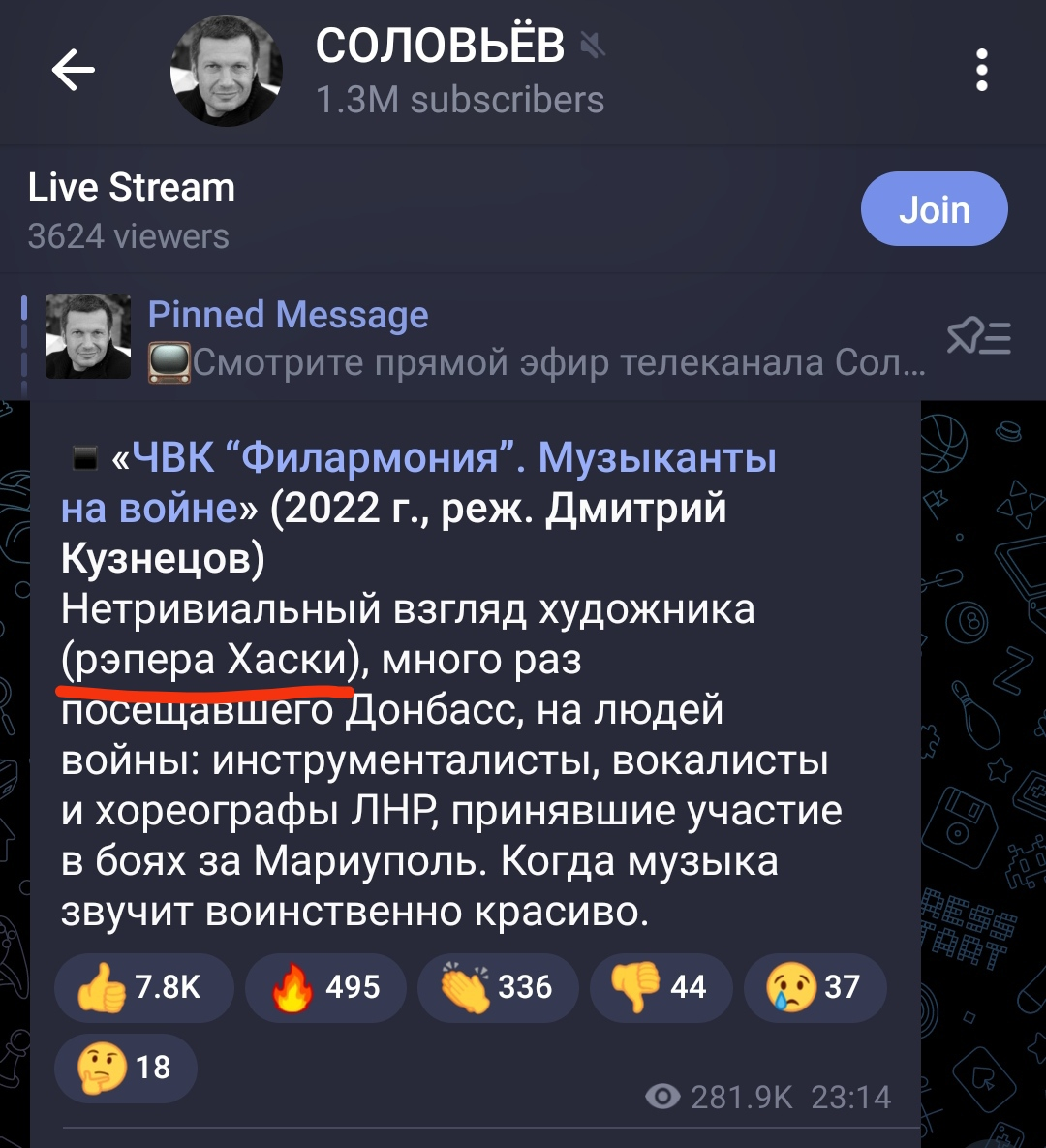The image size is (1046, 1148).
Task: Add the thumbs down reaction 44
Action: point(661,987)
